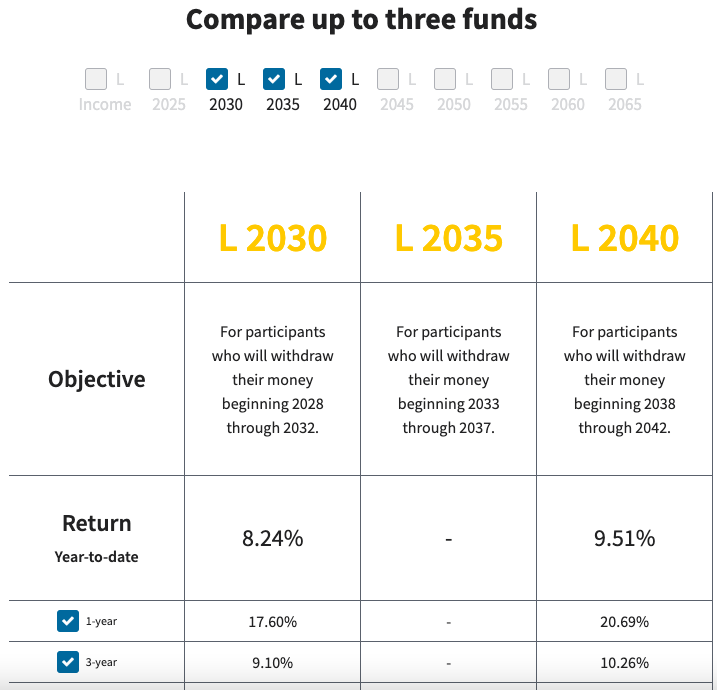Select the L 2055 fund checkbox
The height and width of the screenshot is (690, 717).
(502, 79)
